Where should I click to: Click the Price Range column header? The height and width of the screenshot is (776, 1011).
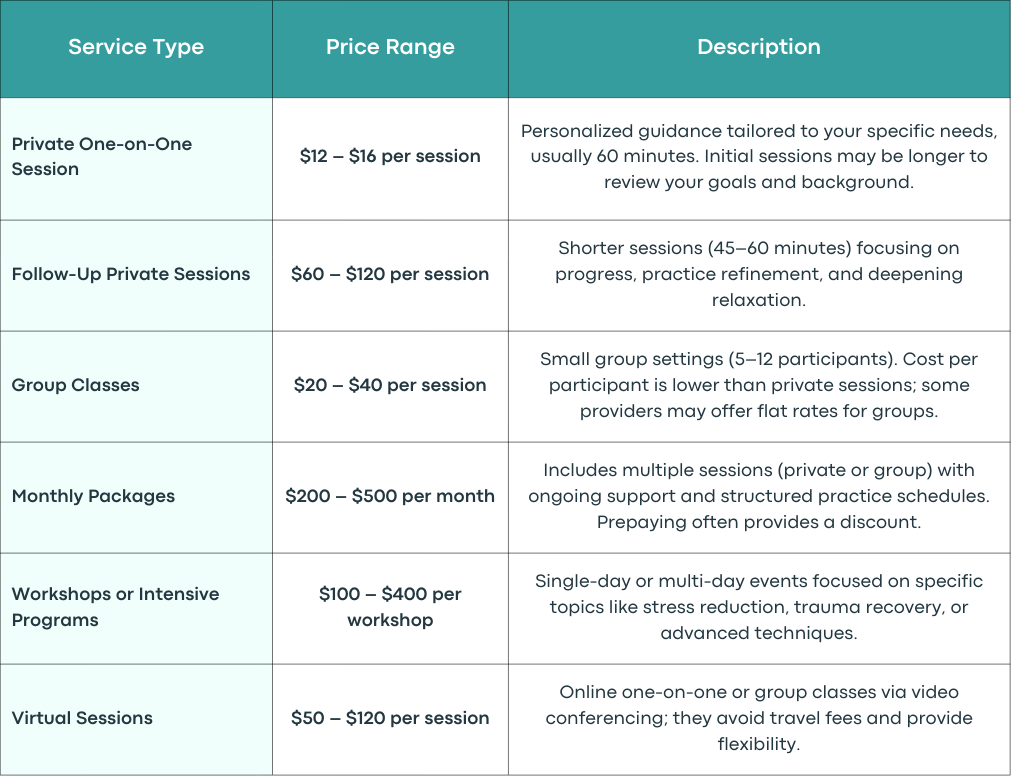click(390, 49)
